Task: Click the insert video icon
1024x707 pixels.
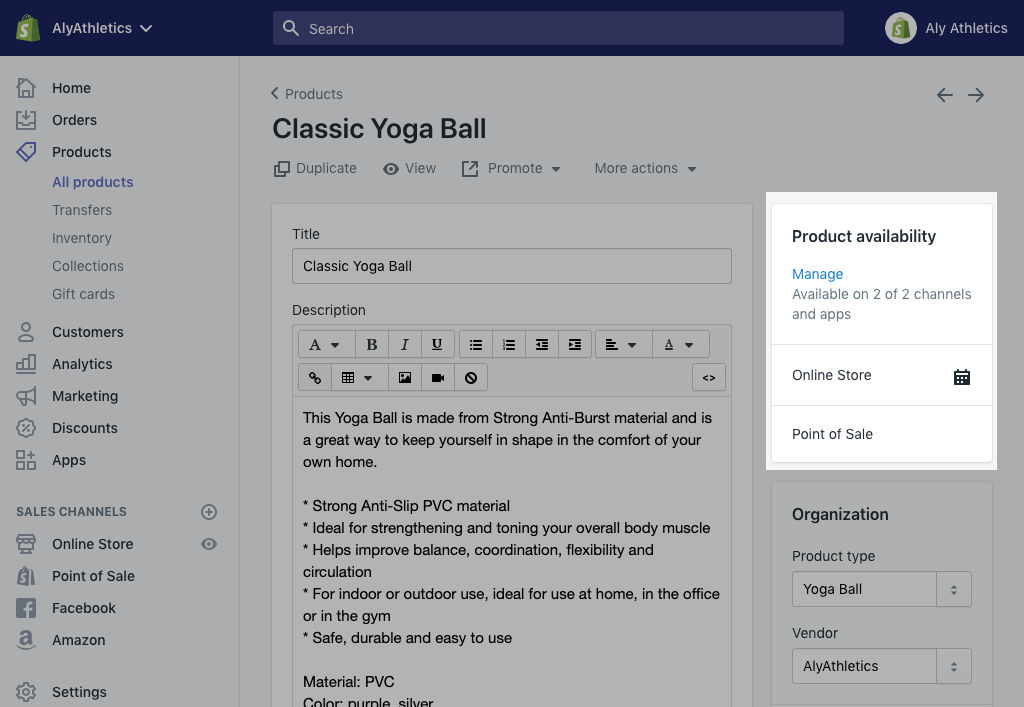Action: point(438,378)
